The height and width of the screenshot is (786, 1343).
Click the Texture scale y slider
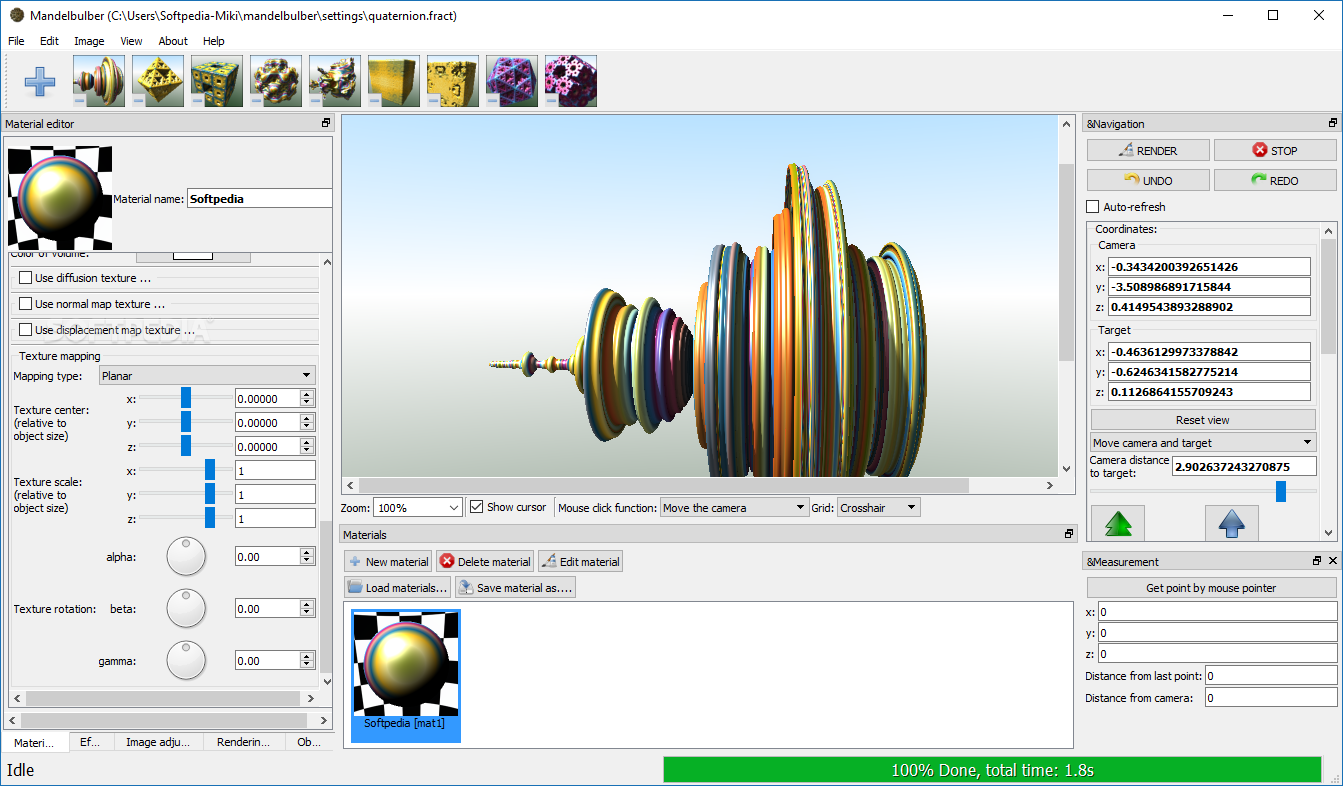click(x=186, y=494)
